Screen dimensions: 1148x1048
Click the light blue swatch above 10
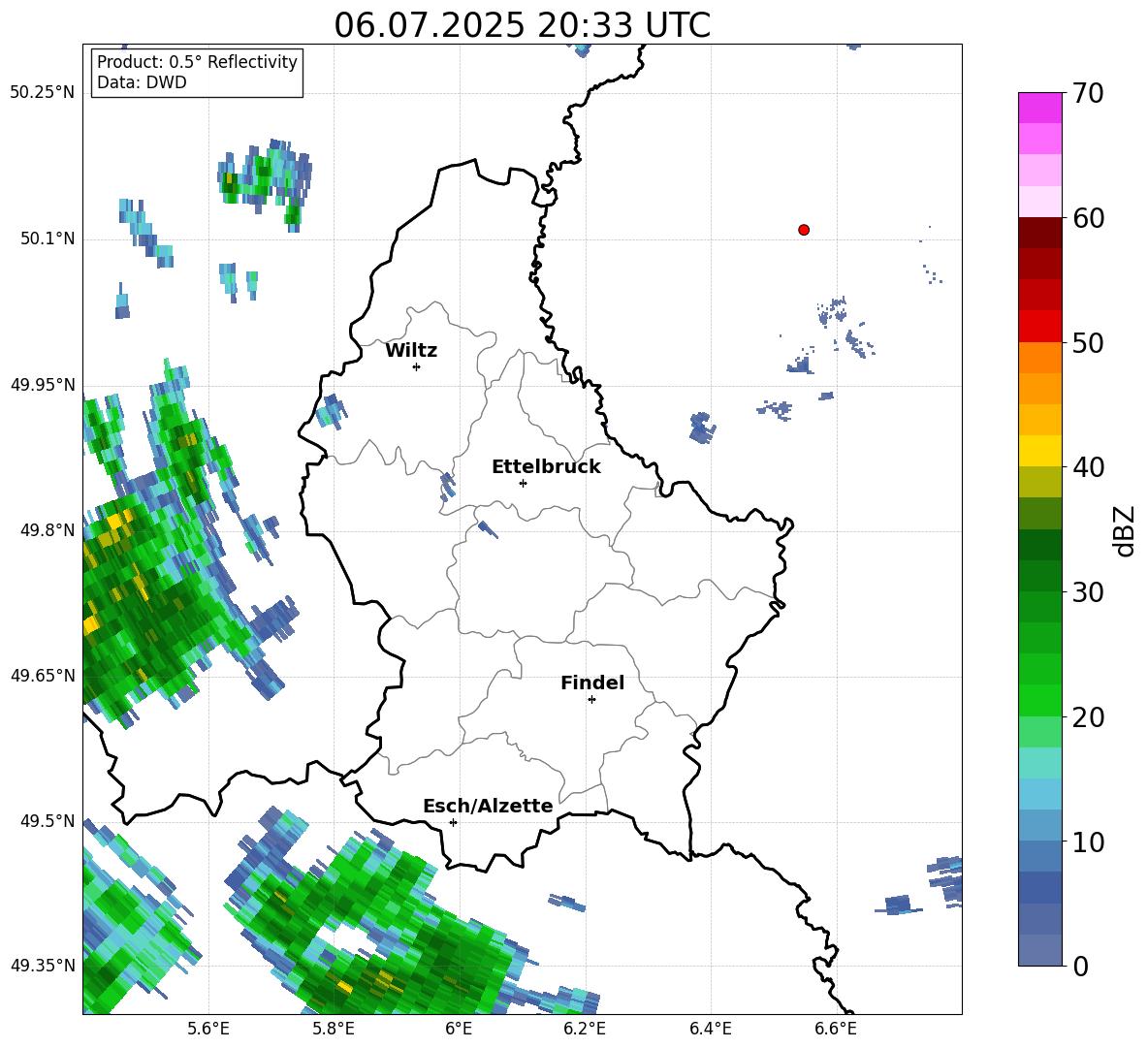1039,794
